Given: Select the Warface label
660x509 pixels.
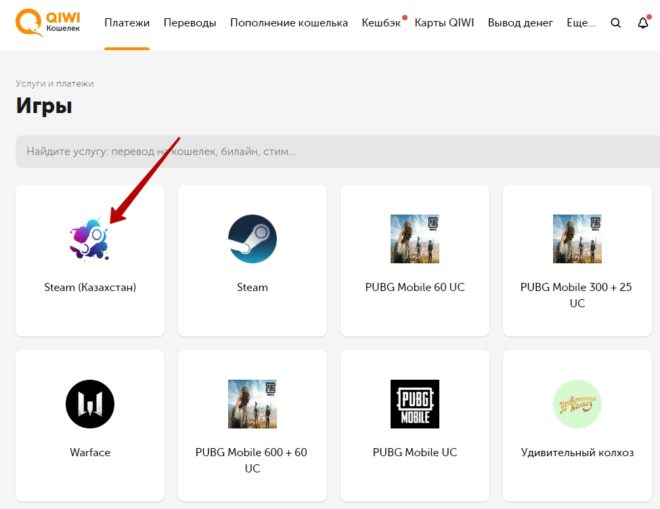Looking at the screenshot, I should pyautogui.click(x=90, y=452).
